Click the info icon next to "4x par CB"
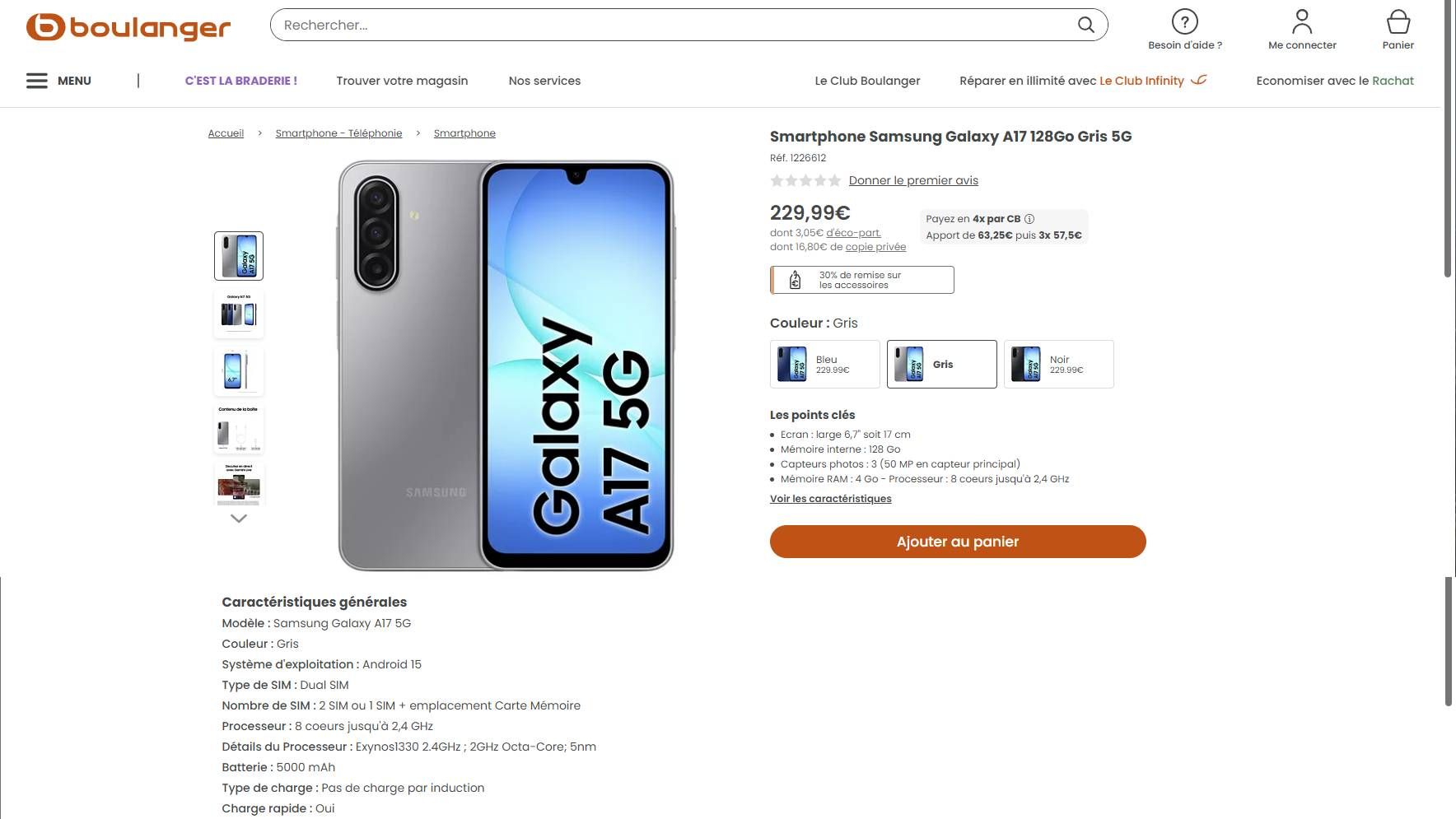Screen dimensions: 1456x819 (1029, 219)
